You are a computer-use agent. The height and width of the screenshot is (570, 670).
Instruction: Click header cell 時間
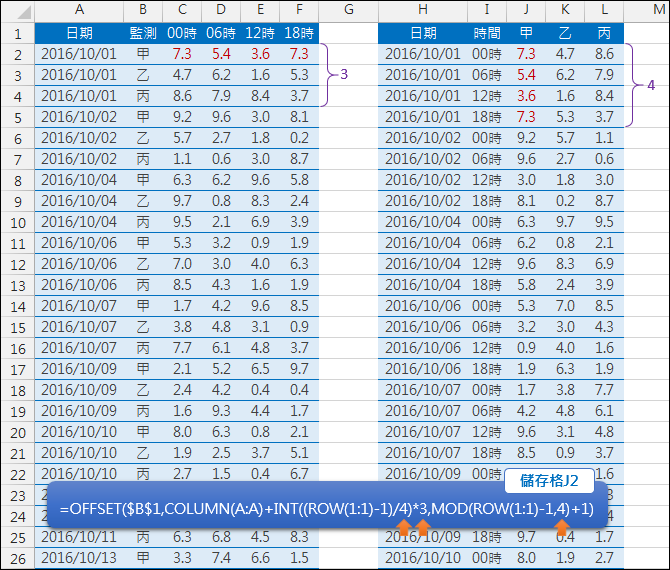[487, 33]
